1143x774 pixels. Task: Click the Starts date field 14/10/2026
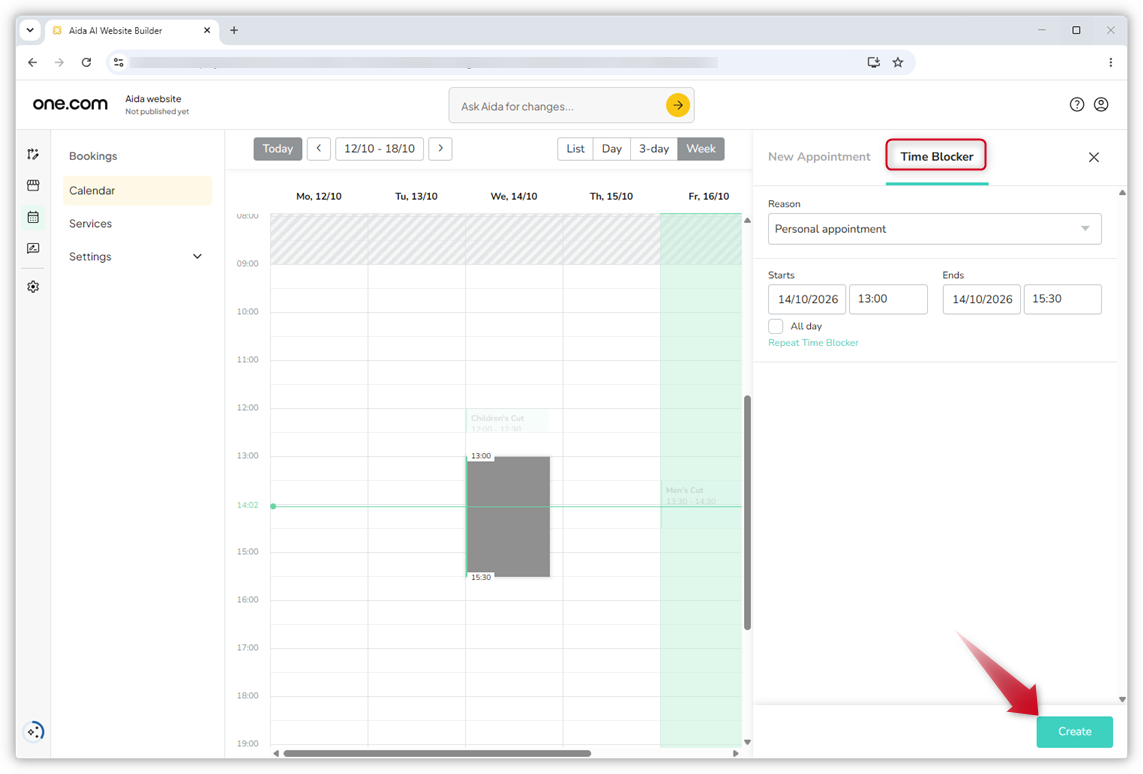point(807,299)
